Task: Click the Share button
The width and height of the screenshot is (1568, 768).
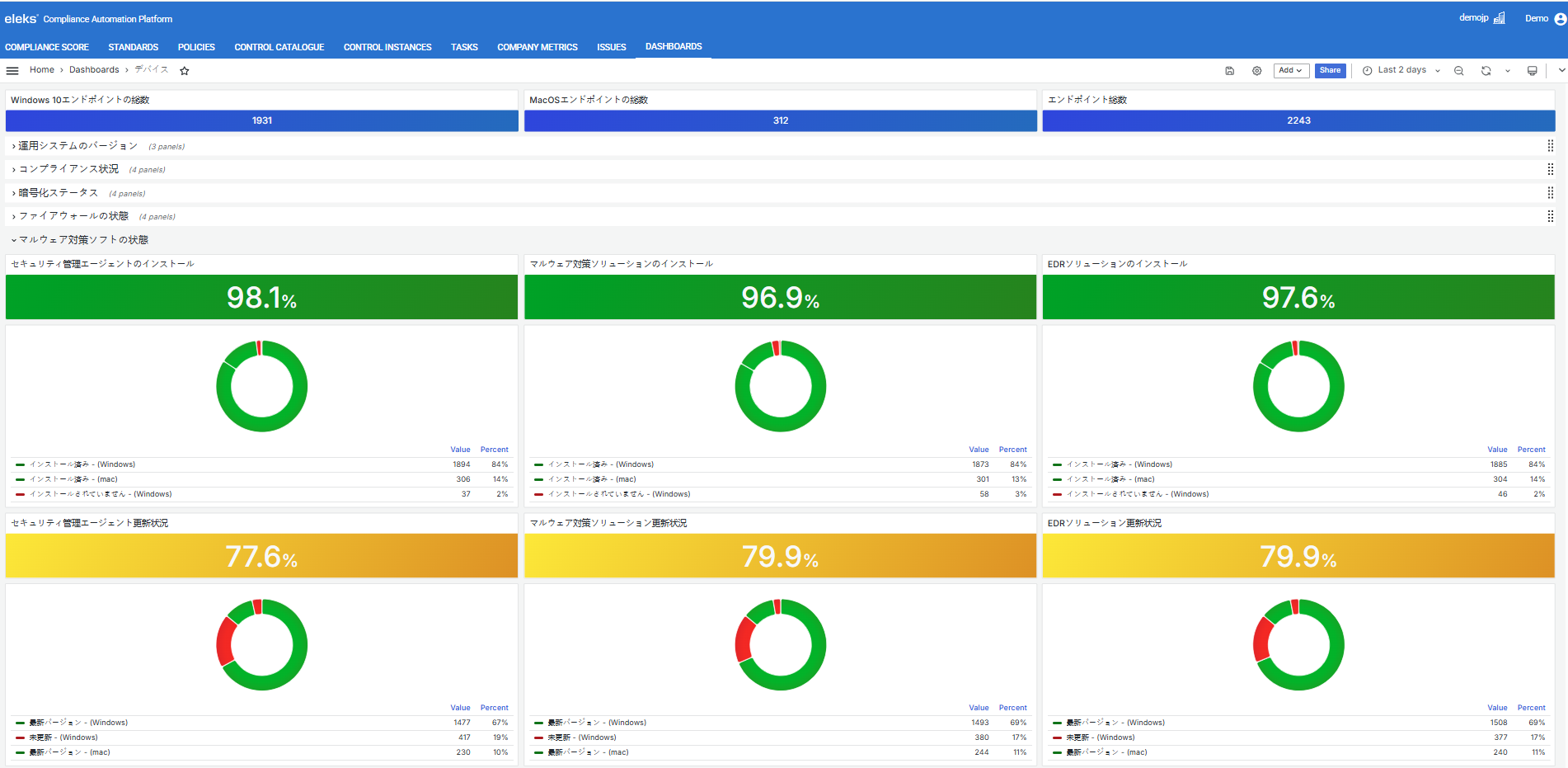Action: pyautogui.click(x=1330, y=71)
